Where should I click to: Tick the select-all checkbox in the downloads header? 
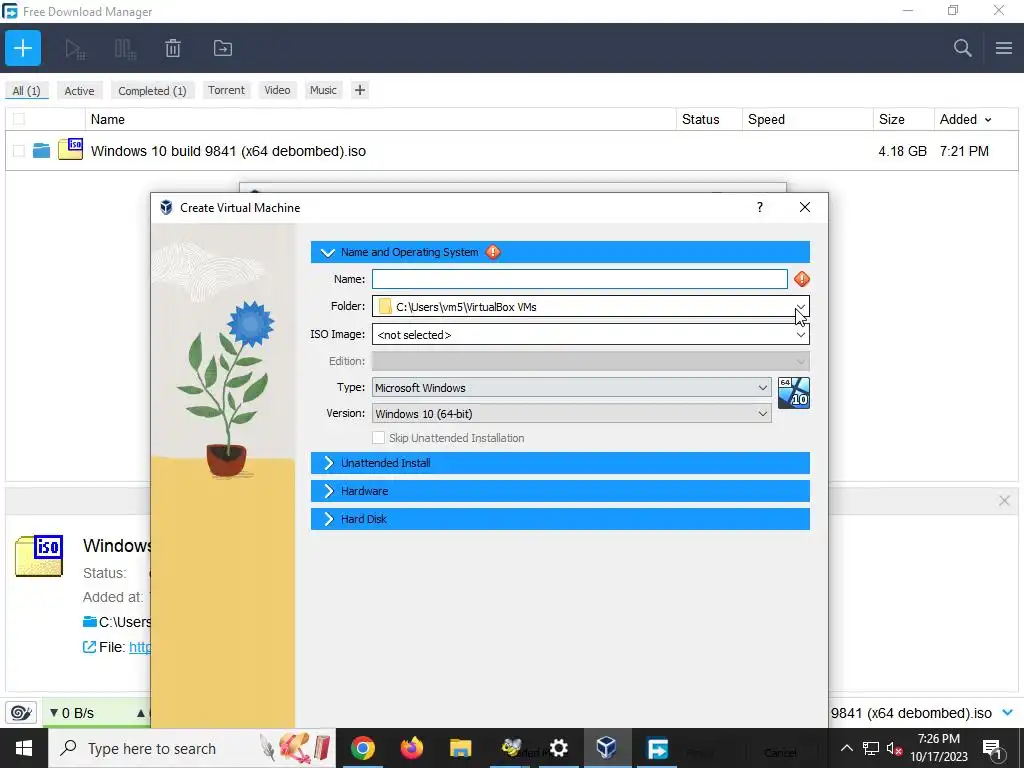[19, 119]
